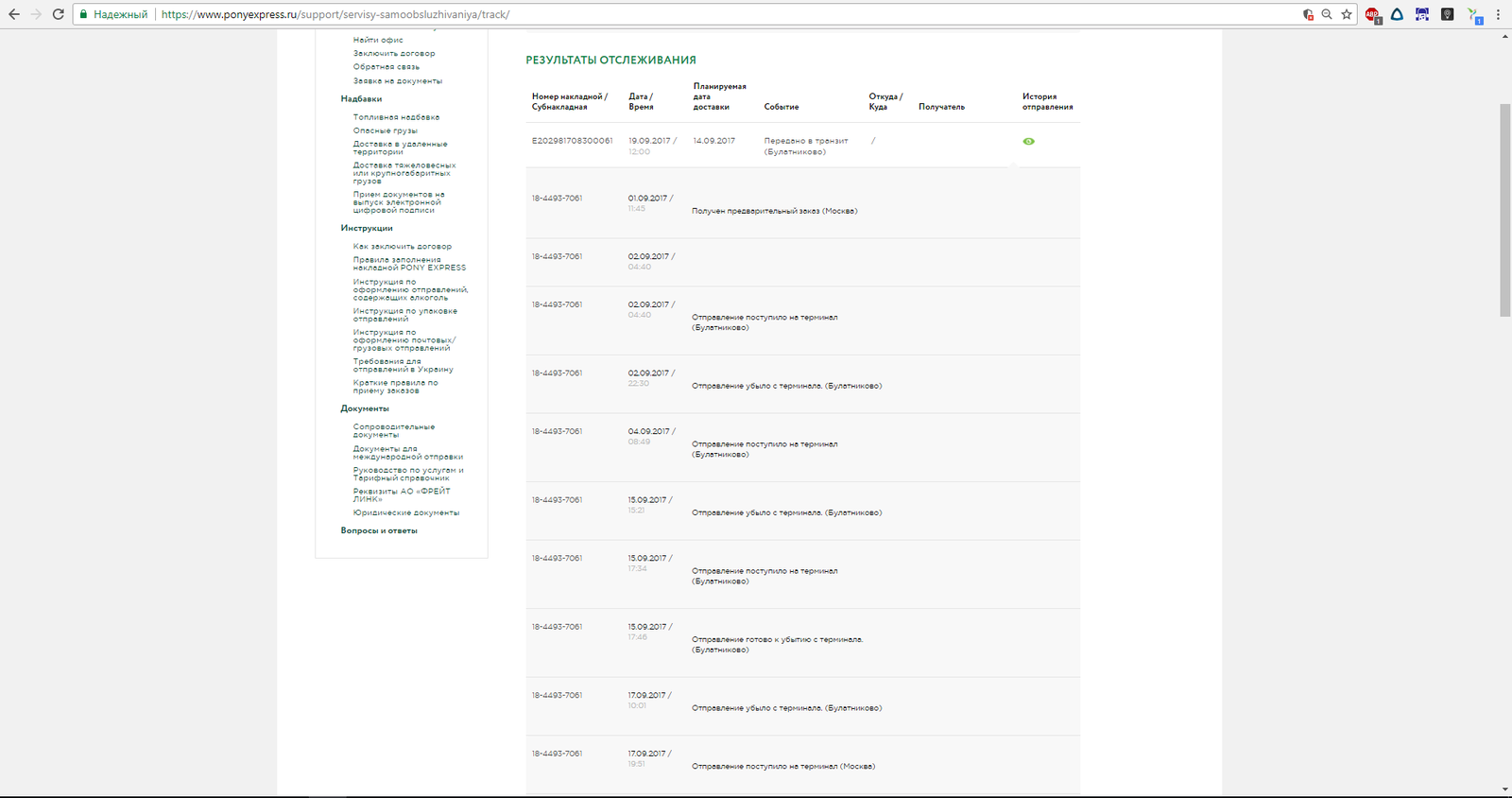Click date cell 17.09.2017 / 10:01
1512x798 pixels.
[x=649, y=700]
